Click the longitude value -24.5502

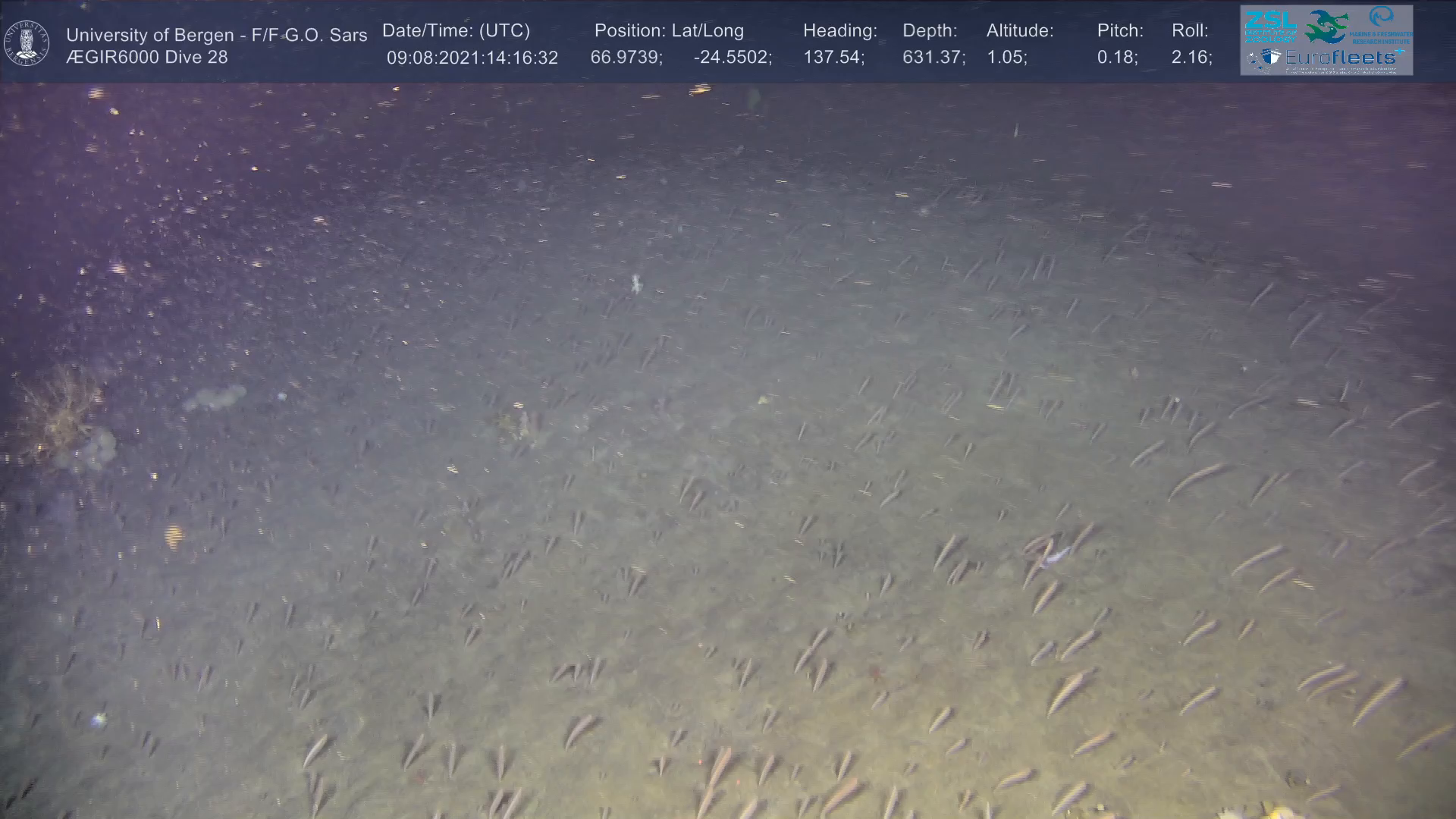coord(732,58)
